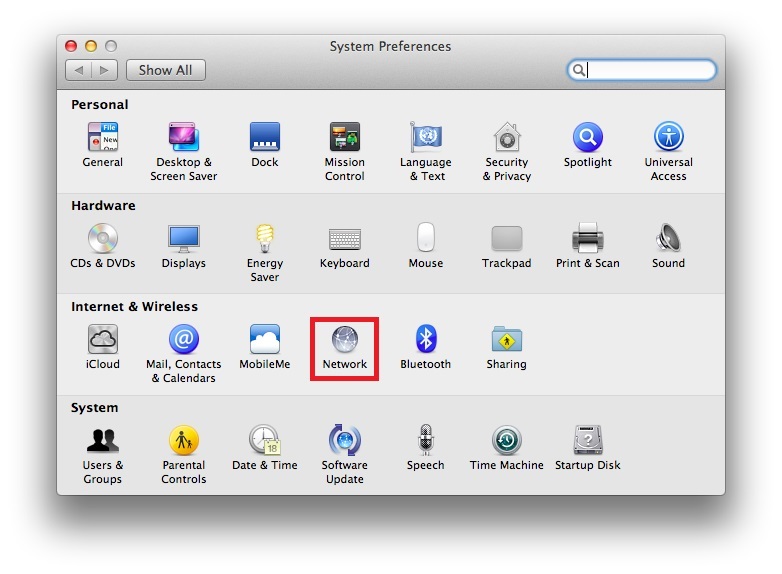
Task: Open the Sharing preferences folder icon
Action: pyautogui.click(x=506, y=340)
